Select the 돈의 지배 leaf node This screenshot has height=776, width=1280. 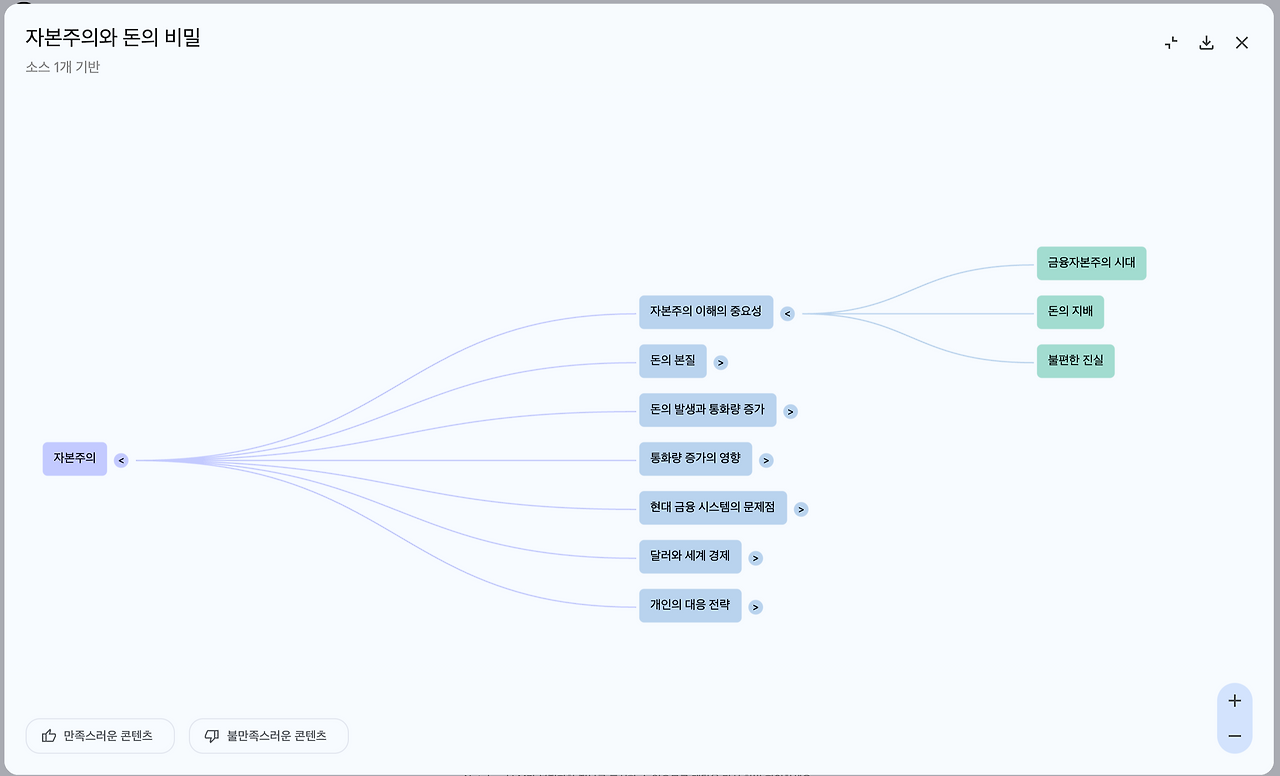[1070, 312]
